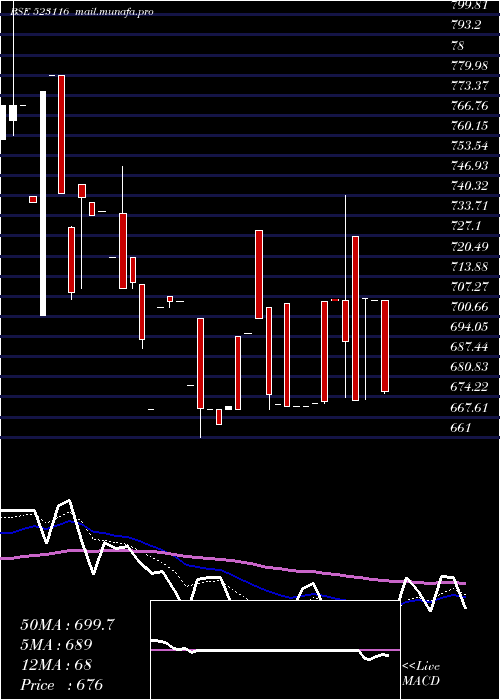
Task: Click the 773.37 price level label
Action: click(471, 86)
